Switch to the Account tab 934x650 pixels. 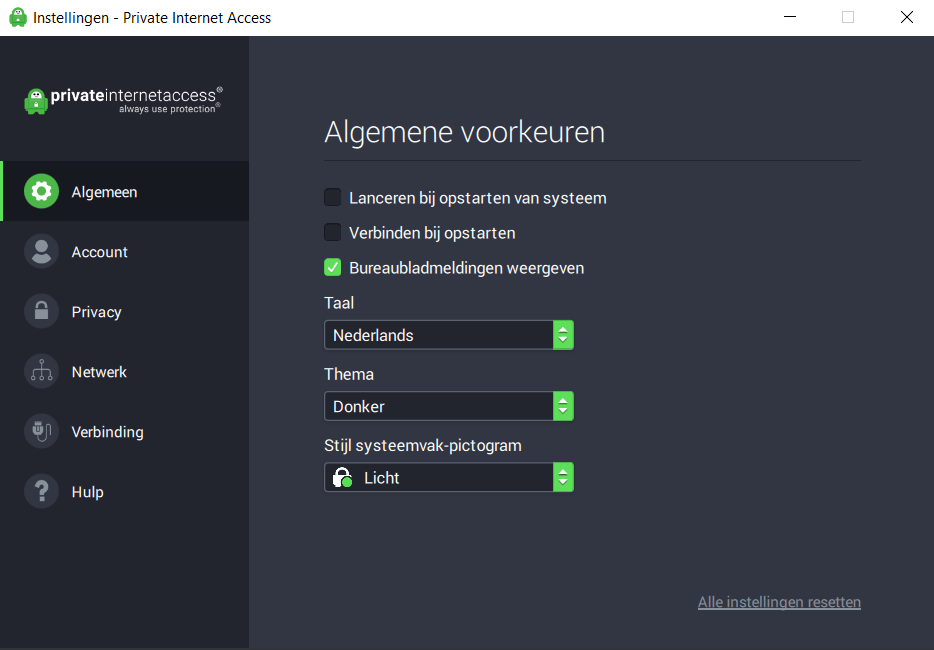(124, 251)
